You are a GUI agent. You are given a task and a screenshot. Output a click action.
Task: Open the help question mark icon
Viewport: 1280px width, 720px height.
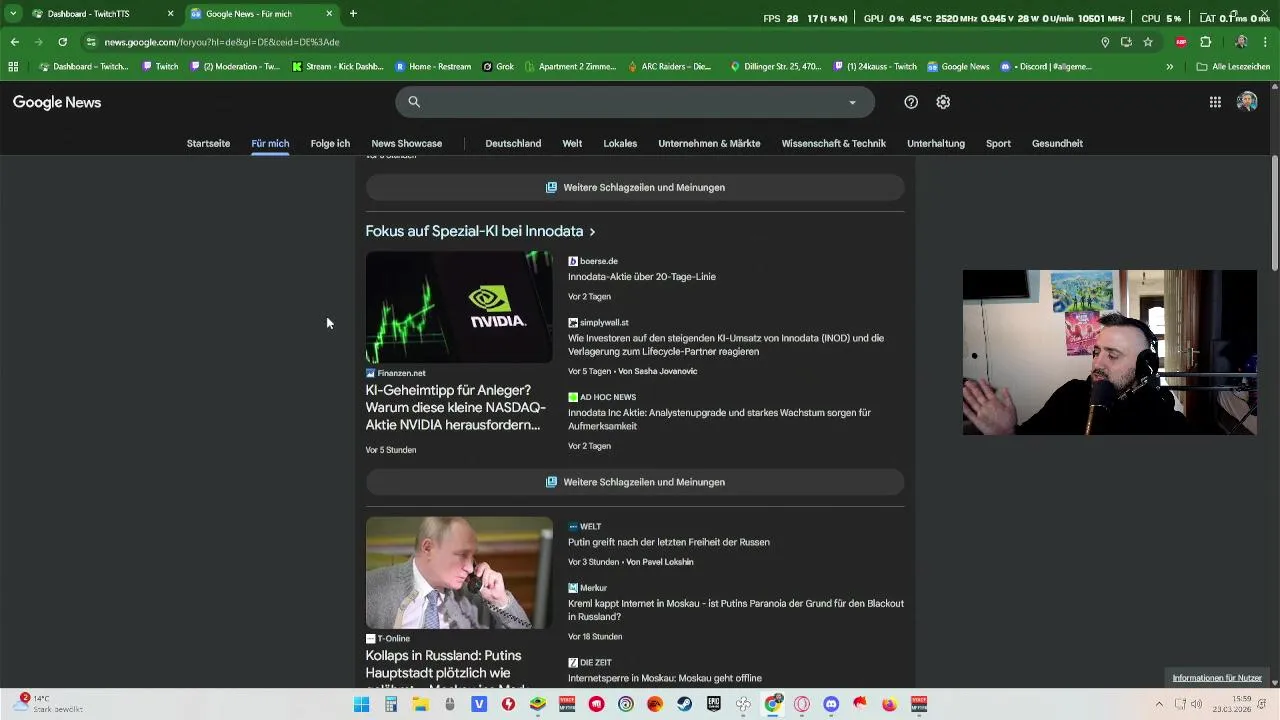911,102
